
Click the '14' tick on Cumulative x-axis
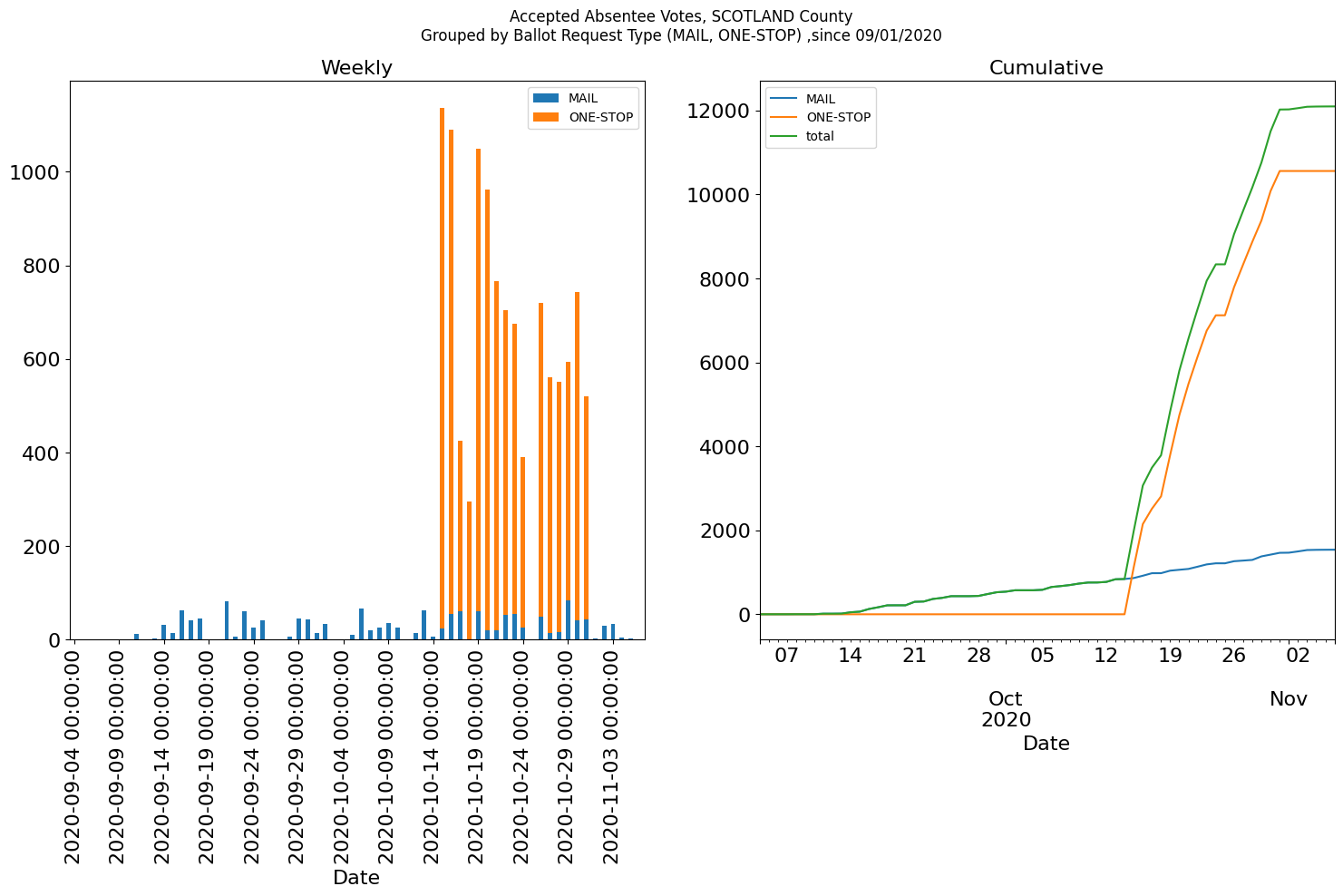850,655
